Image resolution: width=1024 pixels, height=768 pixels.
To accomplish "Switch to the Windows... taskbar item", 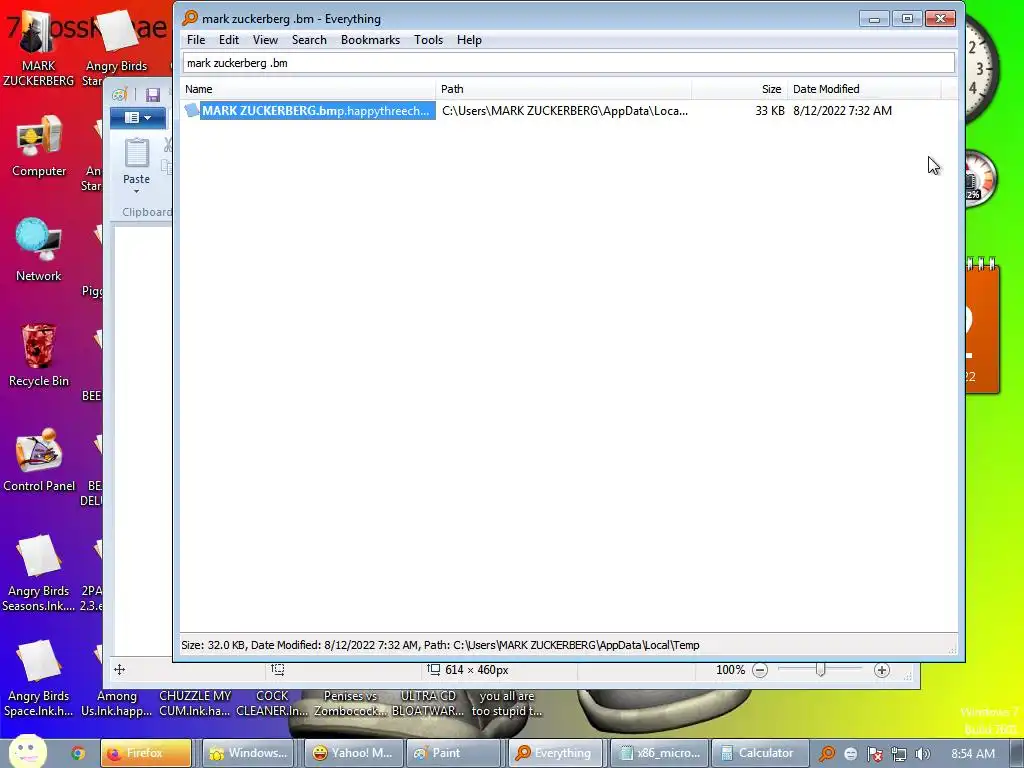I will tap(248, 753).
